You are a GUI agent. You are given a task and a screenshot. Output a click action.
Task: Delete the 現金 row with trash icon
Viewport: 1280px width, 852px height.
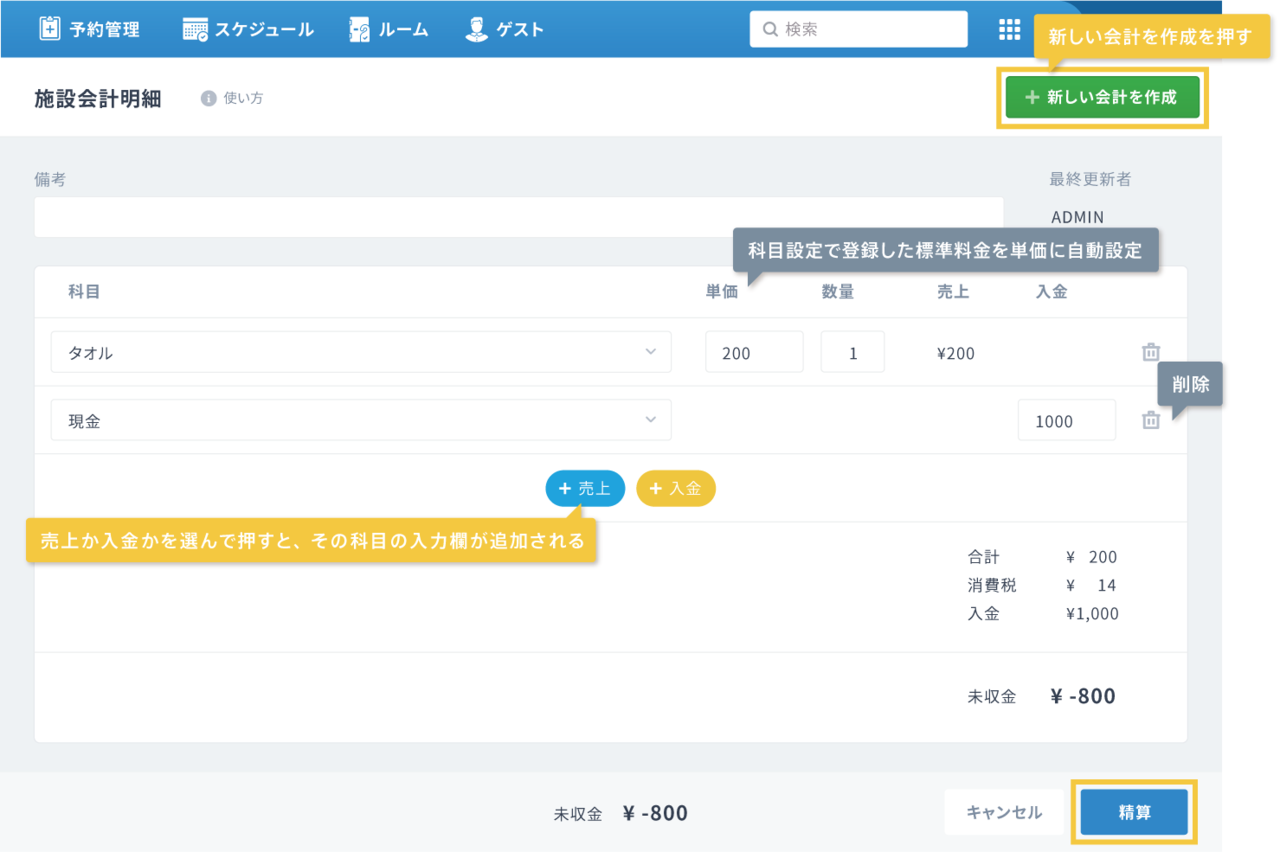[x=1151, y=421]
